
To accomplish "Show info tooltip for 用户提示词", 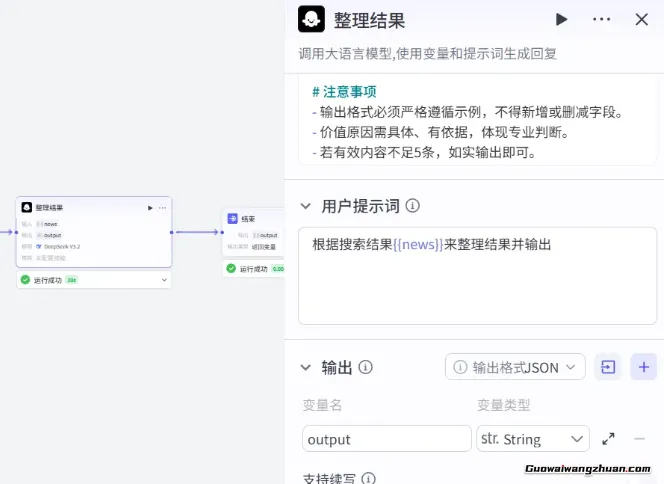I will [412, 206].
